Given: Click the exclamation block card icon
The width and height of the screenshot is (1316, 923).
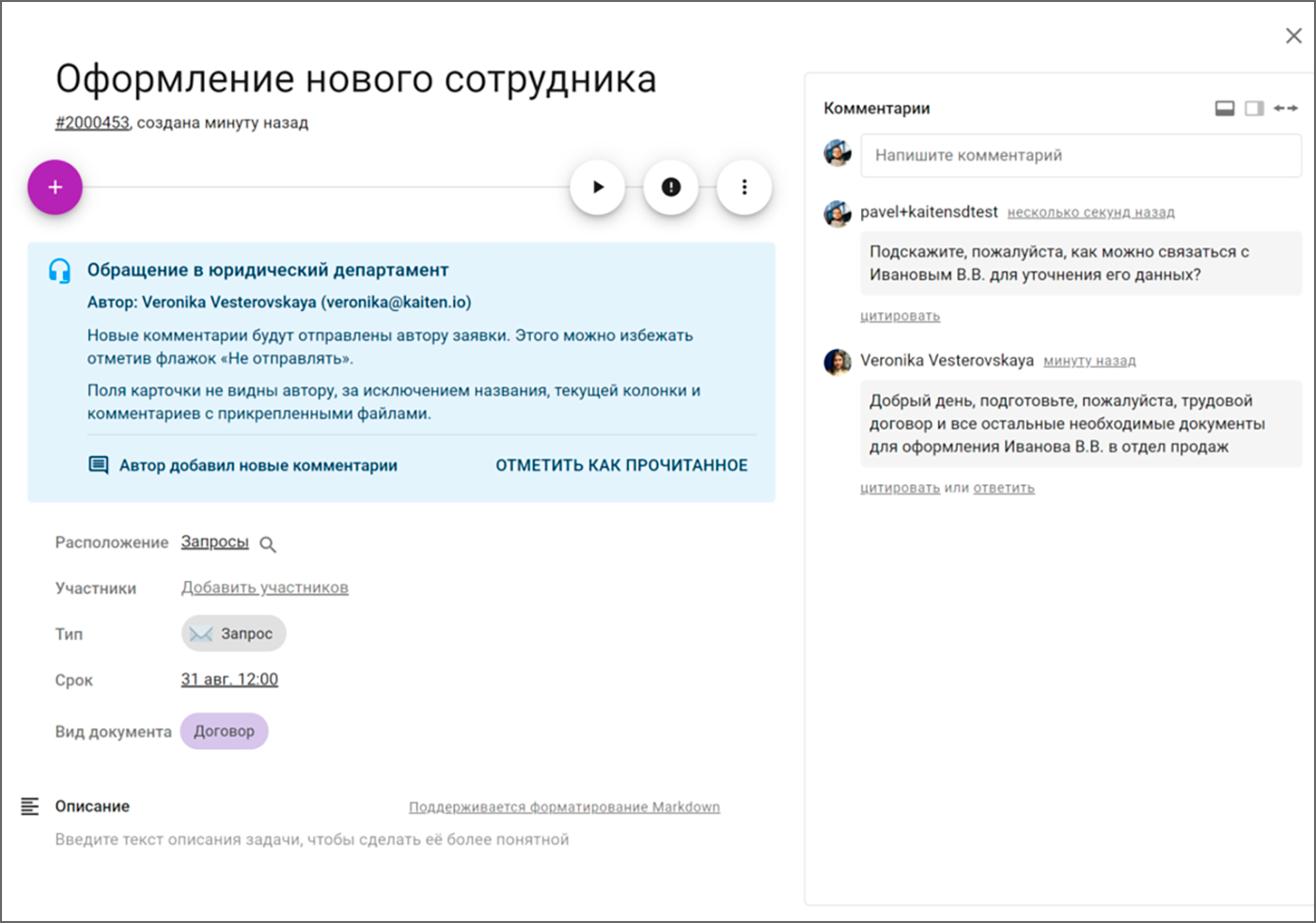Looking at the screenshot, I should (670, 187).
